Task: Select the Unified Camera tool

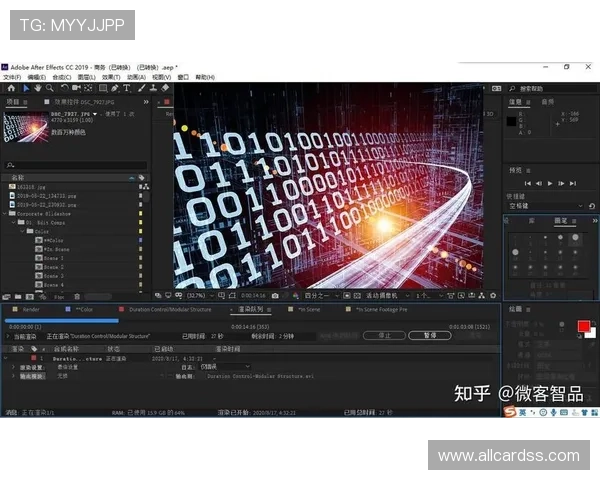Action: [x=77, y=88]
